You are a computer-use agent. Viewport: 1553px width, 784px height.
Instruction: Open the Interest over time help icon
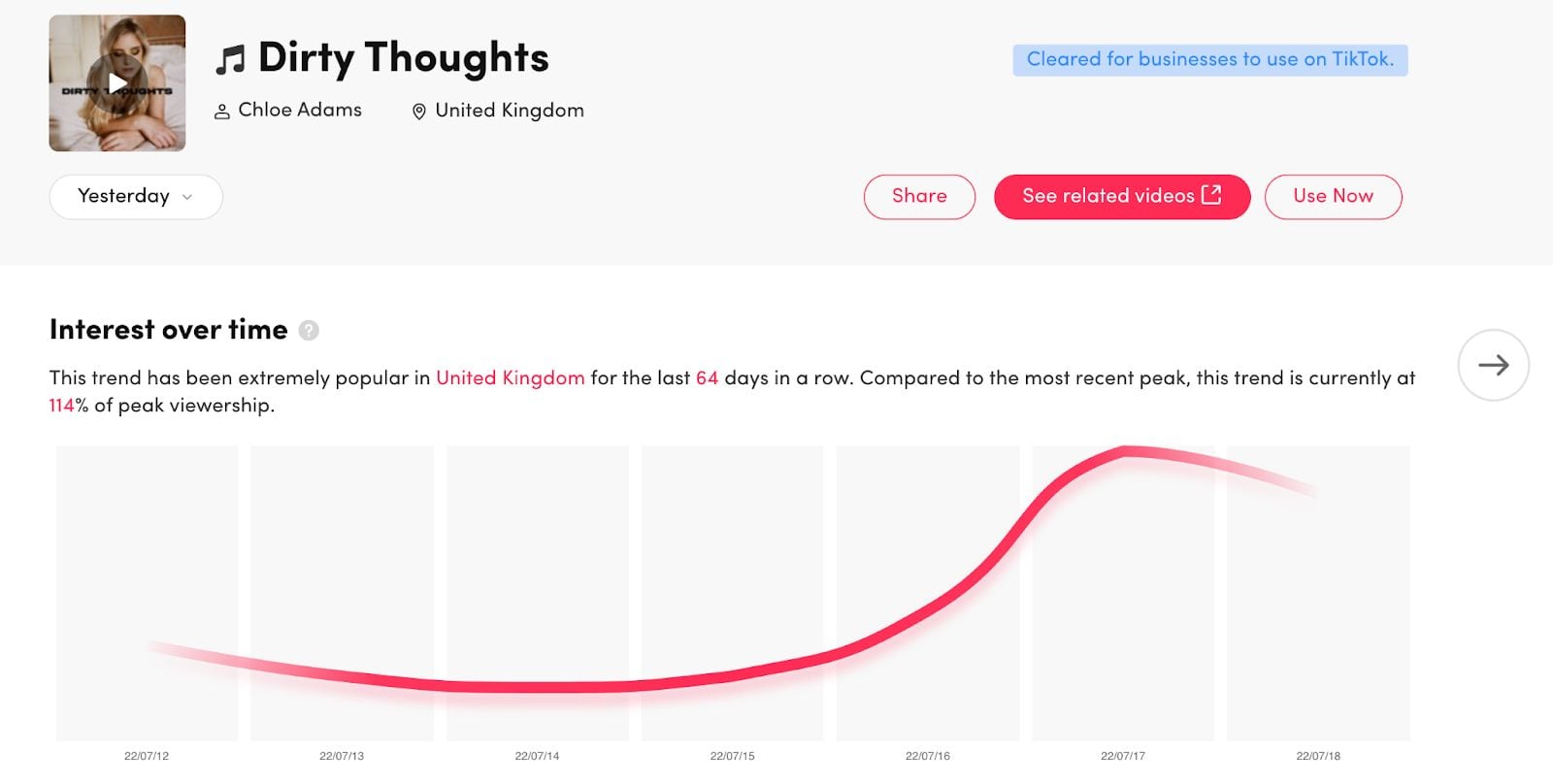pyautogui.click(x=309, y=331)
